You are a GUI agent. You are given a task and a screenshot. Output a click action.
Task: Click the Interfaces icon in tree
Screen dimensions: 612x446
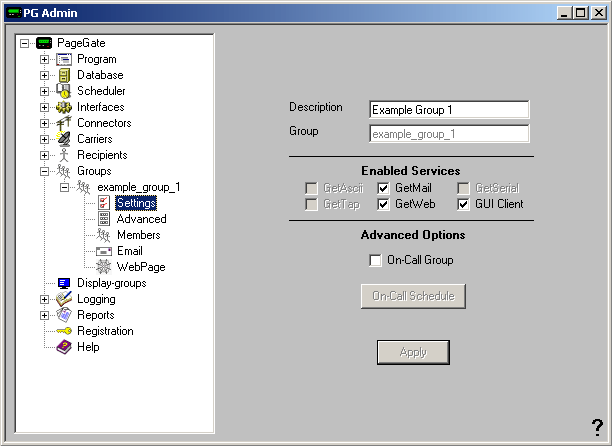click(x=64, y=107)
